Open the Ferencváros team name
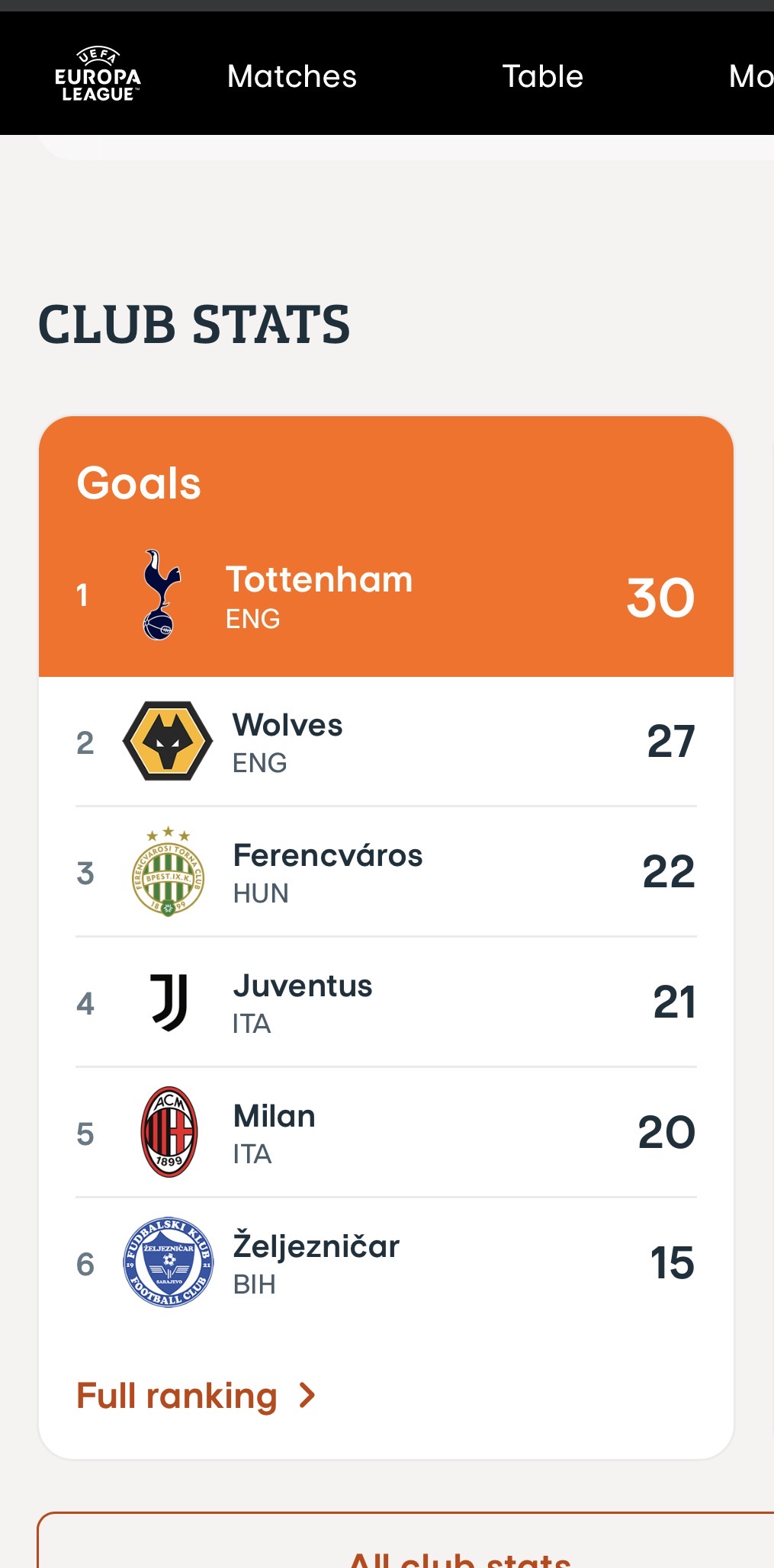 pyautogui.click(x=327, y=855)
